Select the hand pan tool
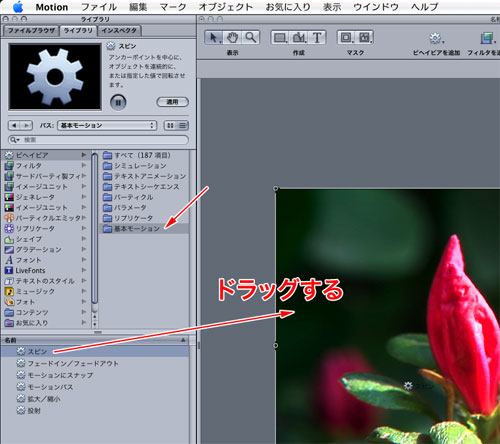The height and width of the screenshot is (444, 500). tap(233, 37)
